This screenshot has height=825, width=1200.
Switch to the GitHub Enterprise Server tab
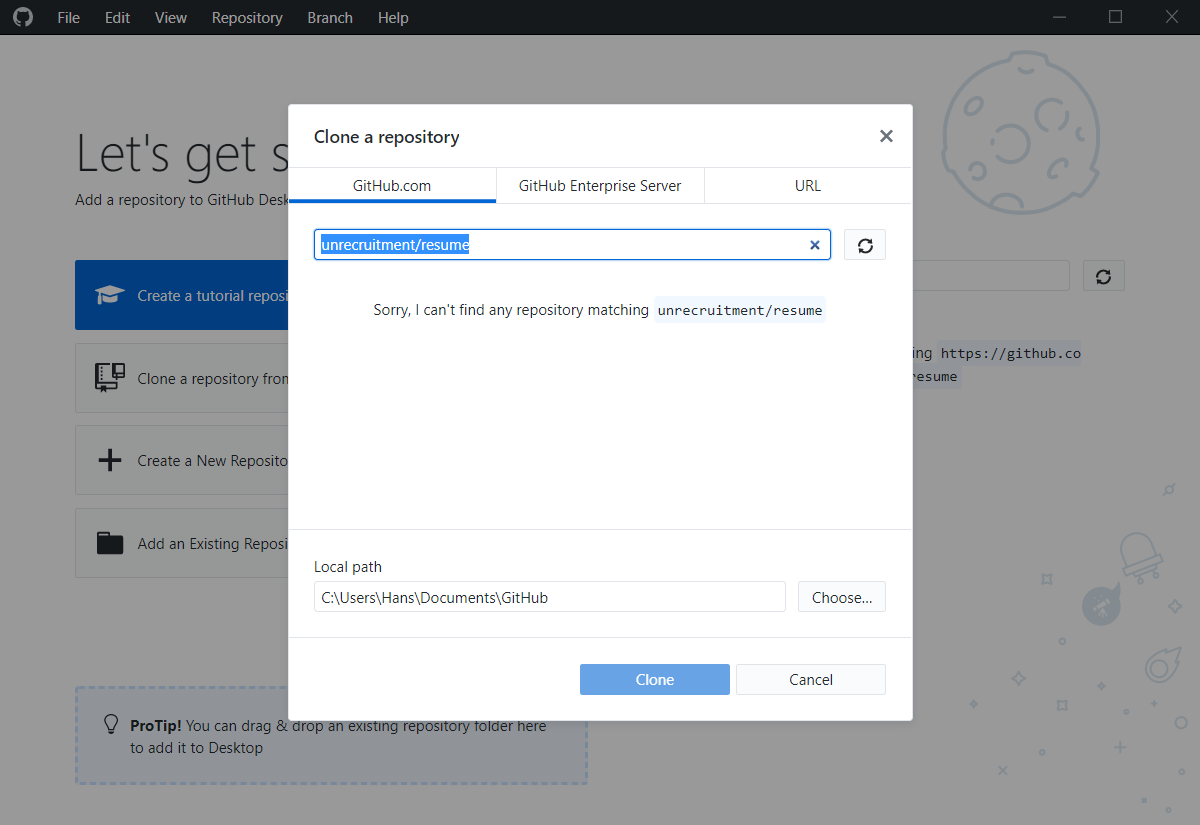[599, 185]
